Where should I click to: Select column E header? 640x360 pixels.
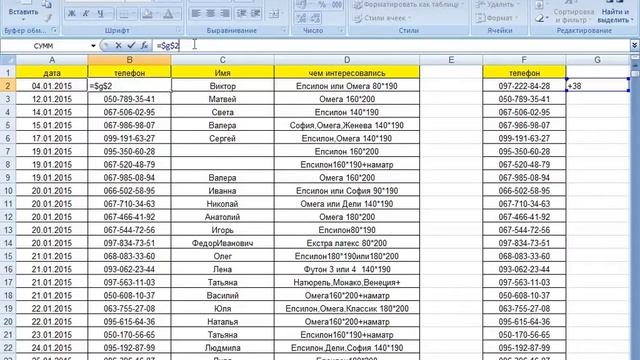[451, 60]
